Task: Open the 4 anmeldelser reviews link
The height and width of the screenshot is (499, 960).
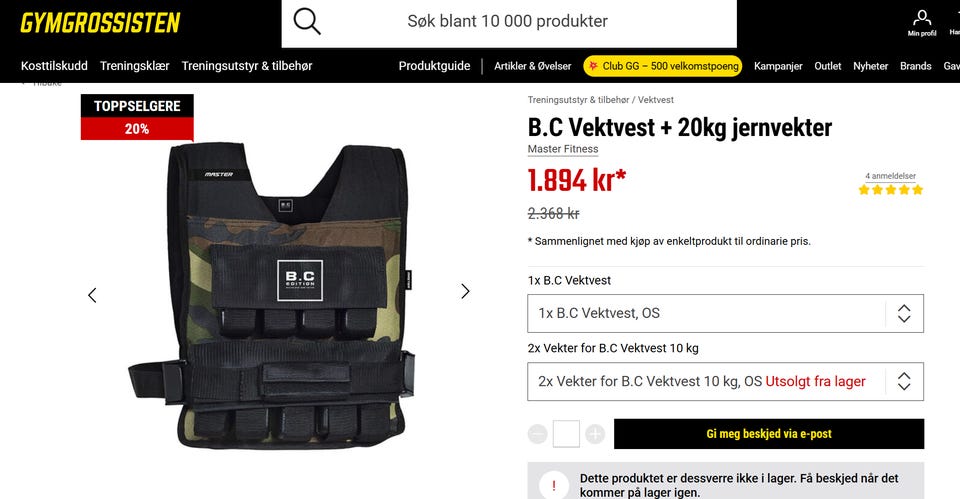Action: click(891, 176)
